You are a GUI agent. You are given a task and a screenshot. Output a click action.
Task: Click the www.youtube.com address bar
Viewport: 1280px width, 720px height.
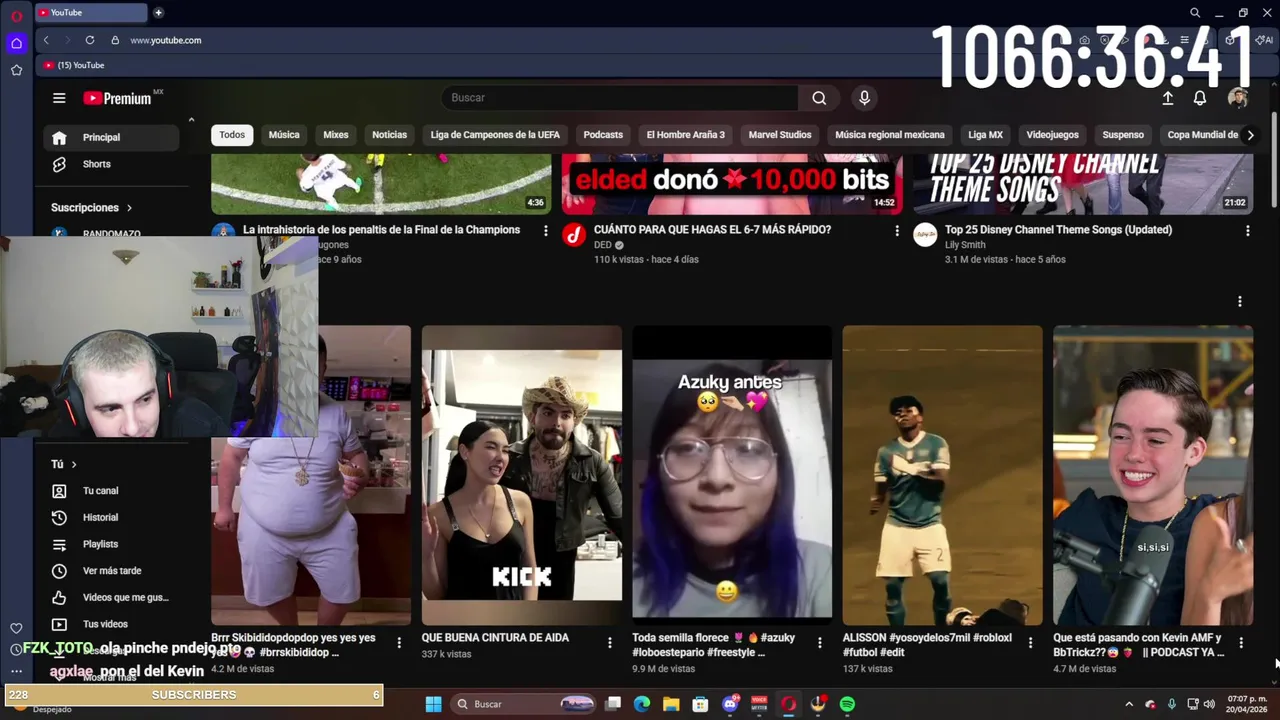(x=166, y=40)
